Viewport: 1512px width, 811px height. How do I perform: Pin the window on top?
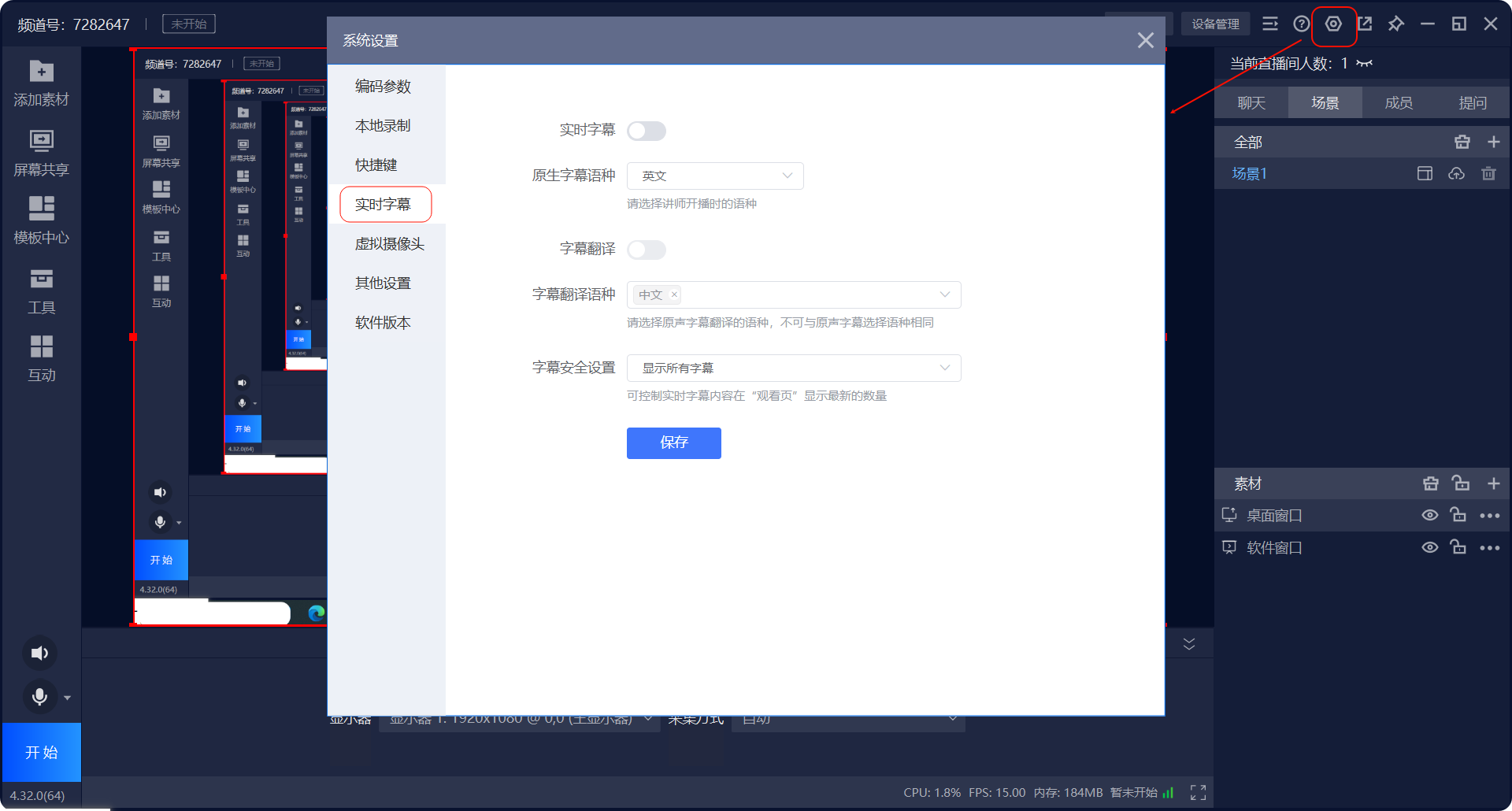pos(1396,24)
